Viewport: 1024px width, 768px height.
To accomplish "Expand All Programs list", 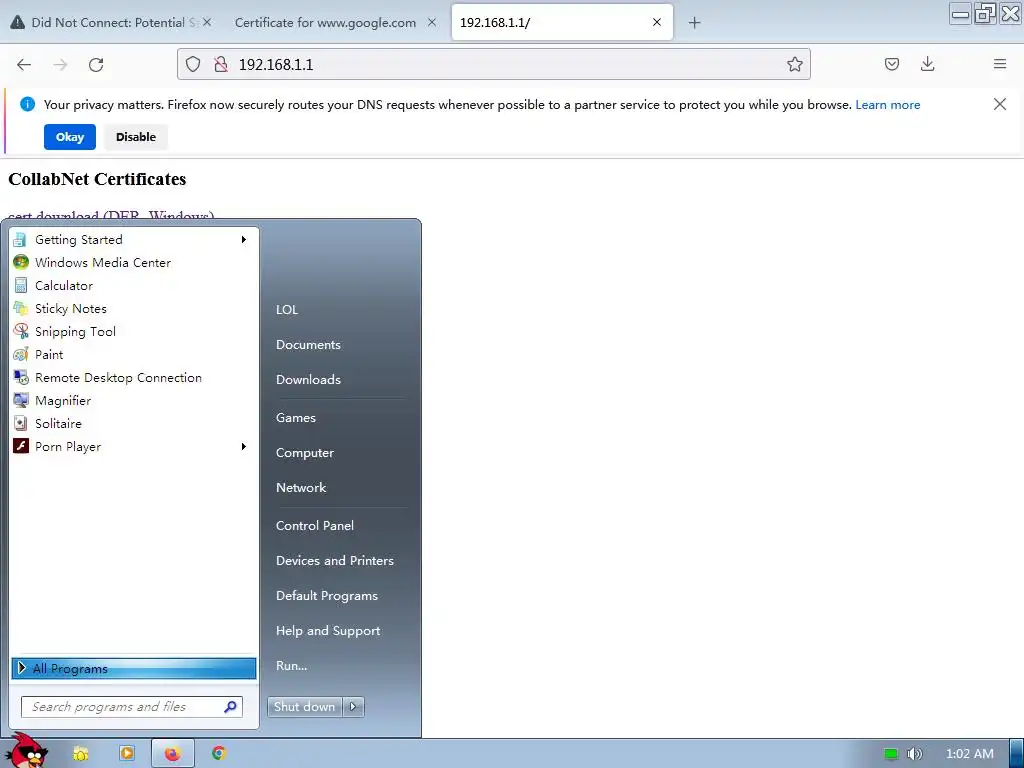I will tap(134, 668).
